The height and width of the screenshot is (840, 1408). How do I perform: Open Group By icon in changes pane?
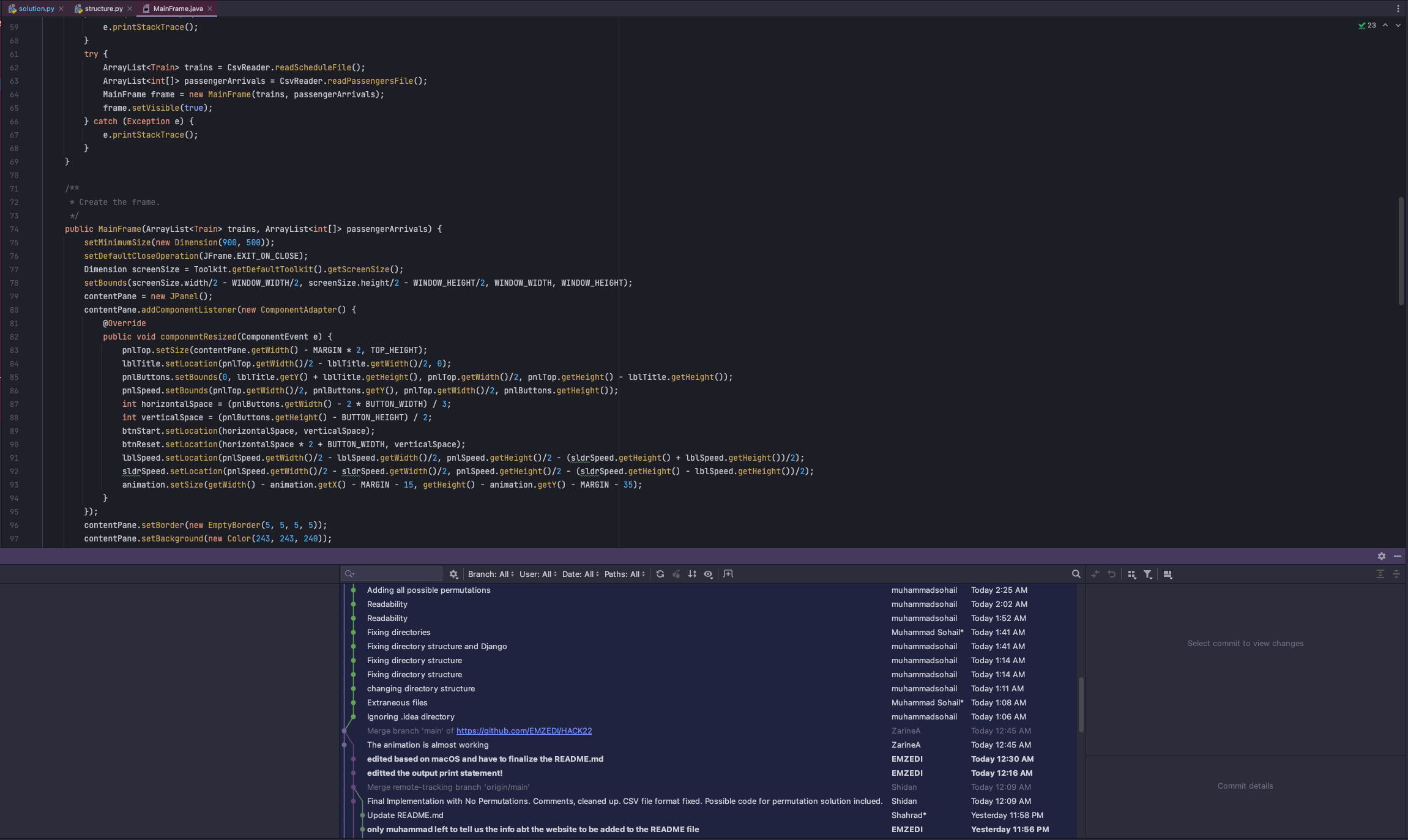coord(1131,574)
